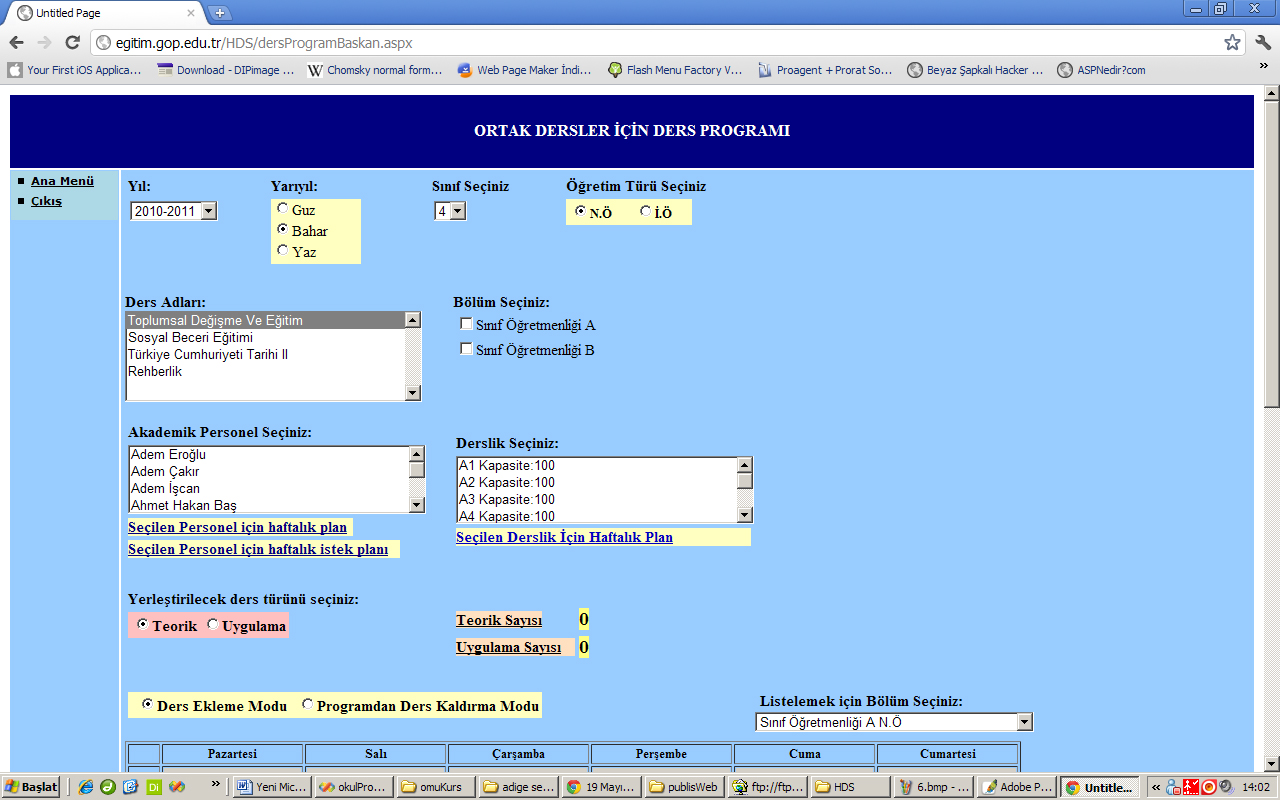Click the browser back arrow icon
Viewport: 1280px width, 800px height.
[17, 43]
